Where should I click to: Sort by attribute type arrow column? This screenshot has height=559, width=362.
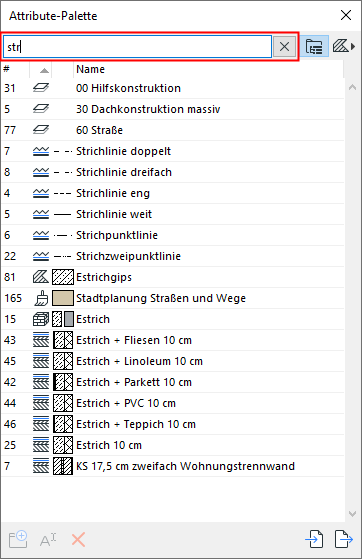(44, 70)
